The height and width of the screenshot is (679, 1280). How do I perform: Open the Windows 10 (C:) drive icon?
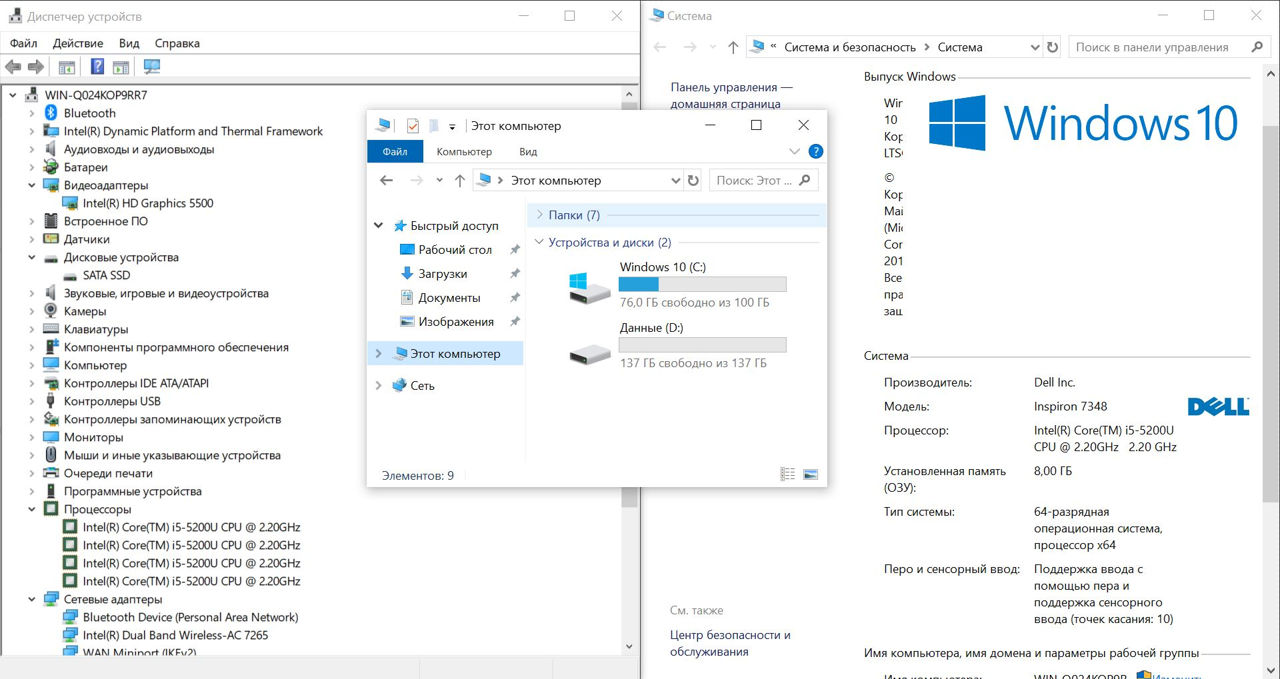point(589,288)
